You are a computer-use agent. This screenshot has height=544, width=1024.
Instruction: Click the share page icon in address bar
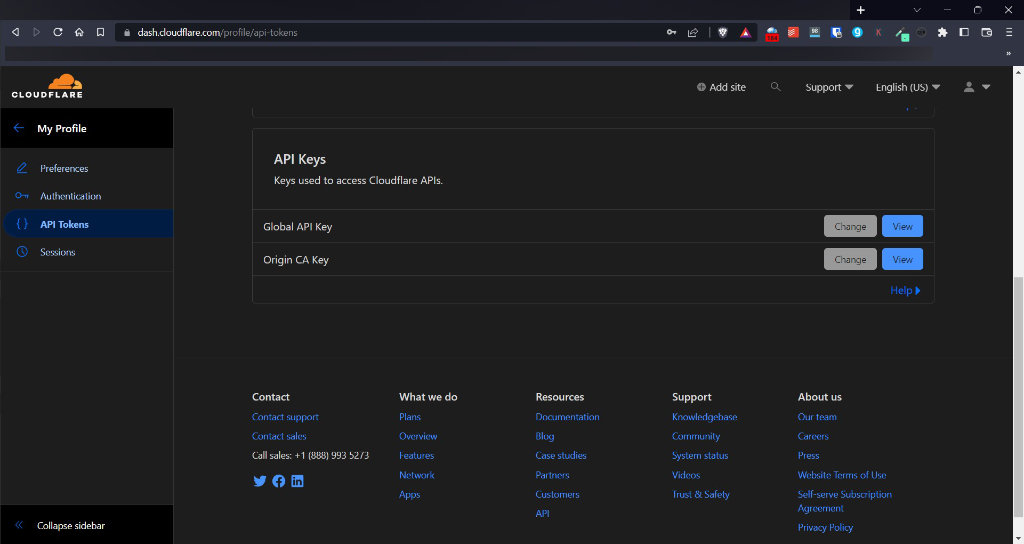pyautogui.click(x=693, y=32)
